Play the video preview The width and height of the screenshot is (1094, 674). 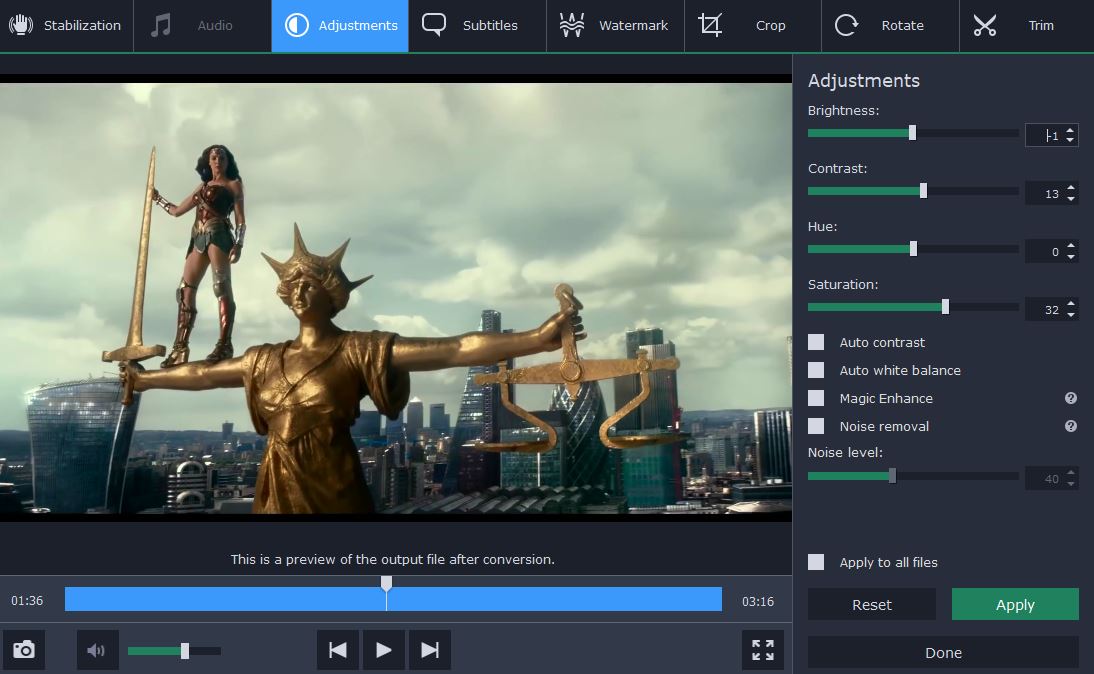tap(384, 650)
